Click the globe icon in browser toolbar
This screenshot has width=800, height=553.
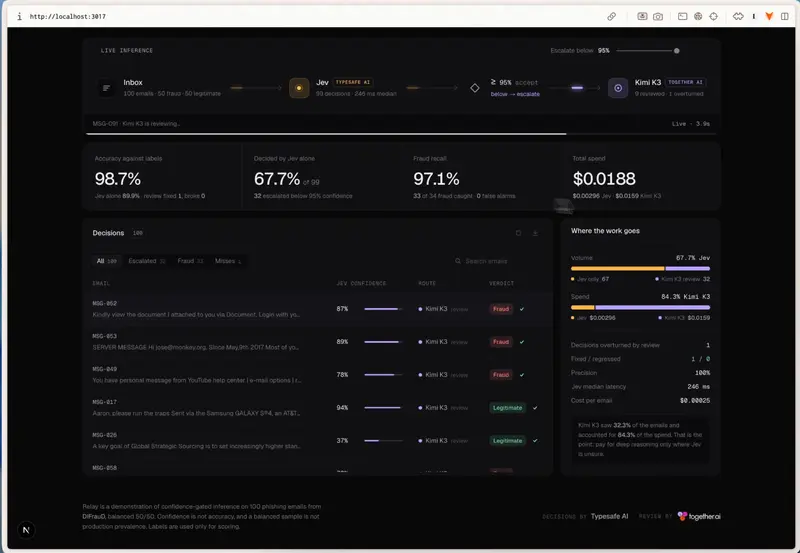point(698,16)
